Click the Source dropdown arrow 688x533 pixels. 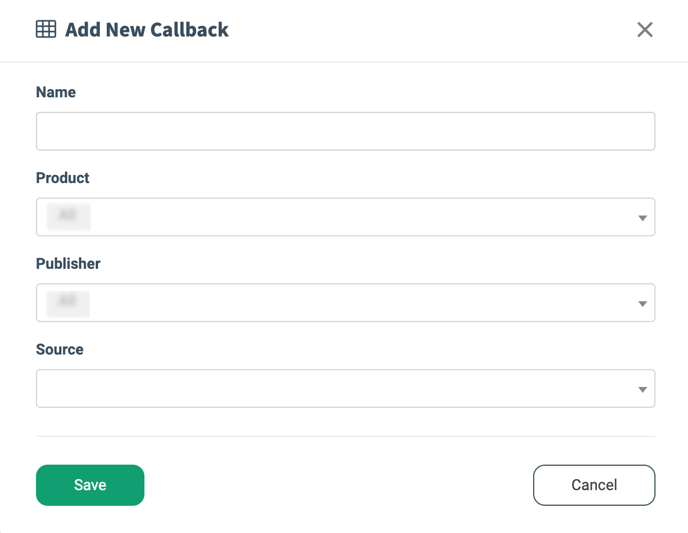[642, 390]
